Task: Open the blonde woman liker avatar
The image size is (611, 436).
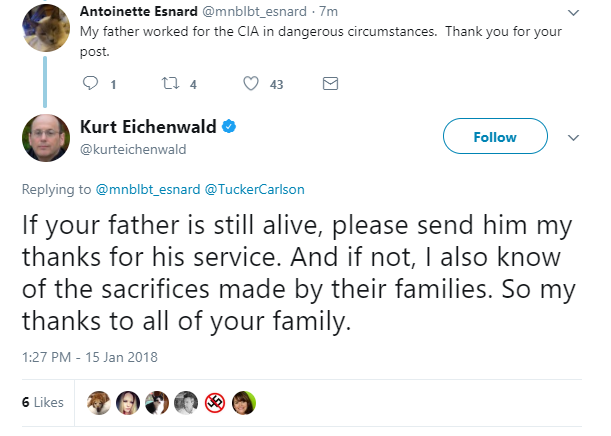Action: coord(128,402)
